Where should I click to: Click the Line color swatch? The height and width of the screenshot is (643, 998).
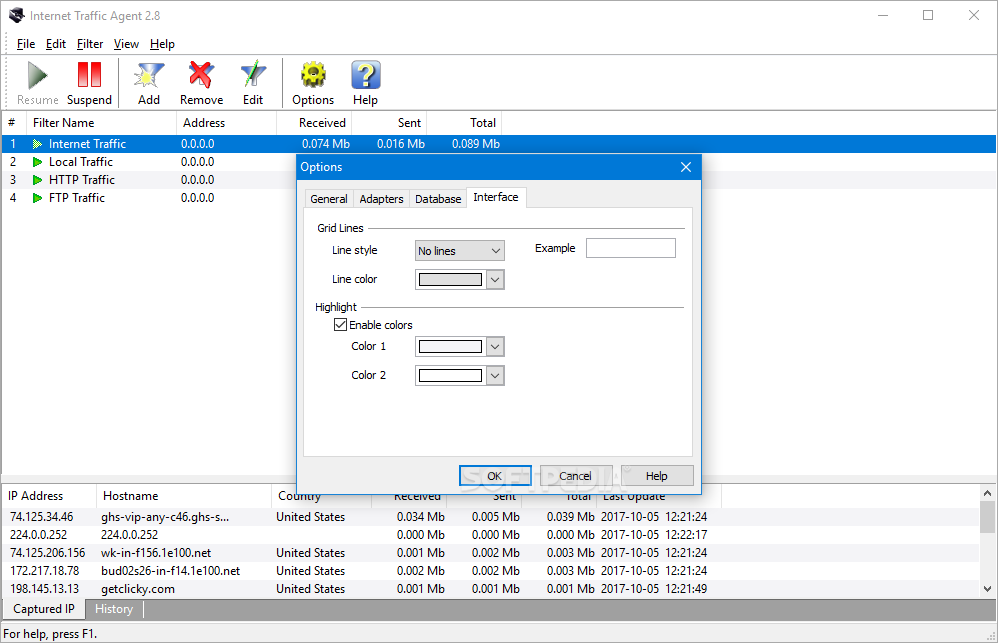coord(451,279)
